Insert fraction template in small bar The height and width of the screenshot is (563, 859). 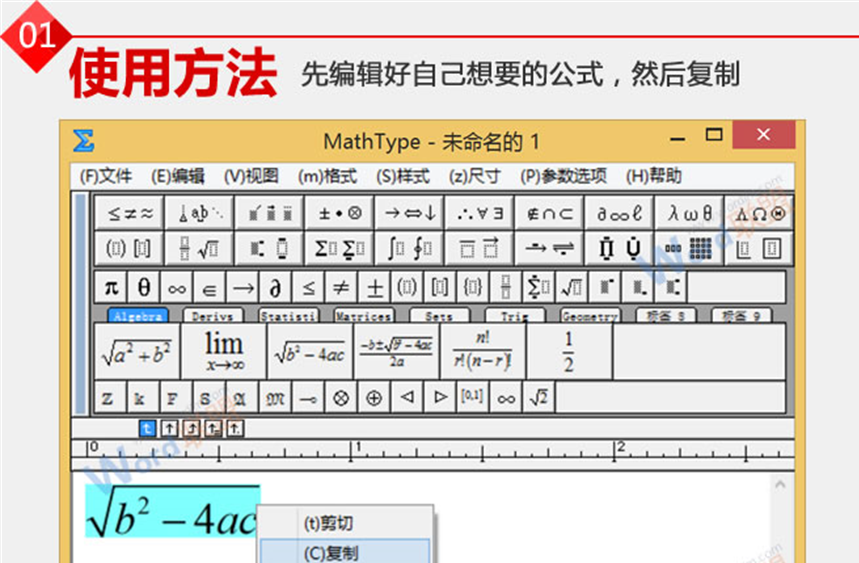pyautogui.click(x=506, y=287)
